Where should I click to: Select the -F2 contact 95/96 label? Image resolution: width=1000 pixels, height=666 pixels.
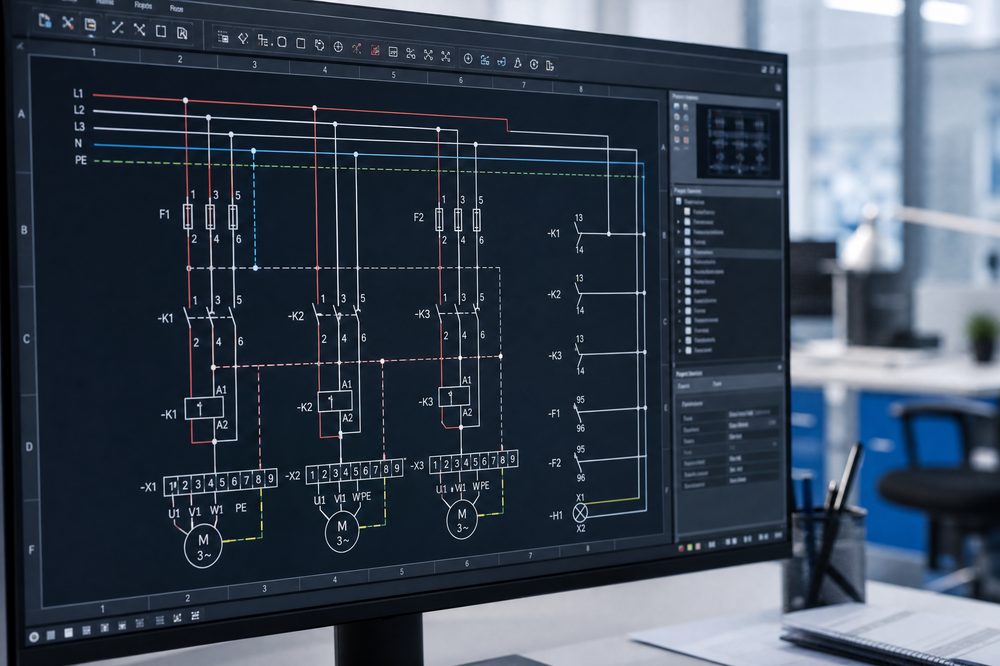point(555,462)
